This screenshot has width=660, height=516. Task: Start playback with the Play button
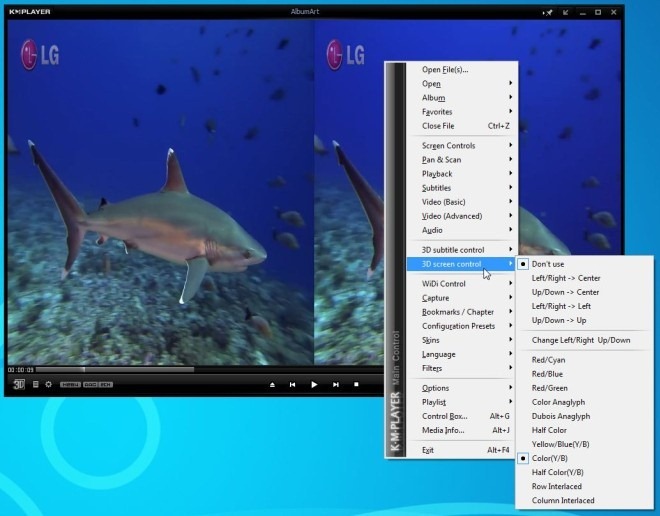[314, 385]
